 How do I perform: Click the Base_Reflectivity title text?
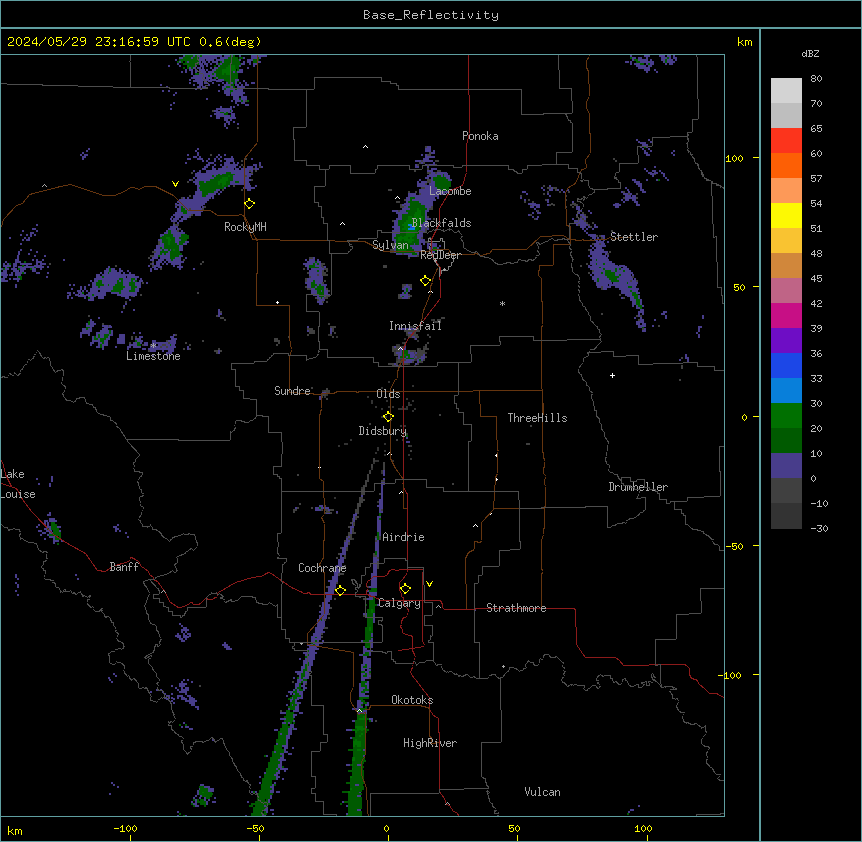(431, 15)
